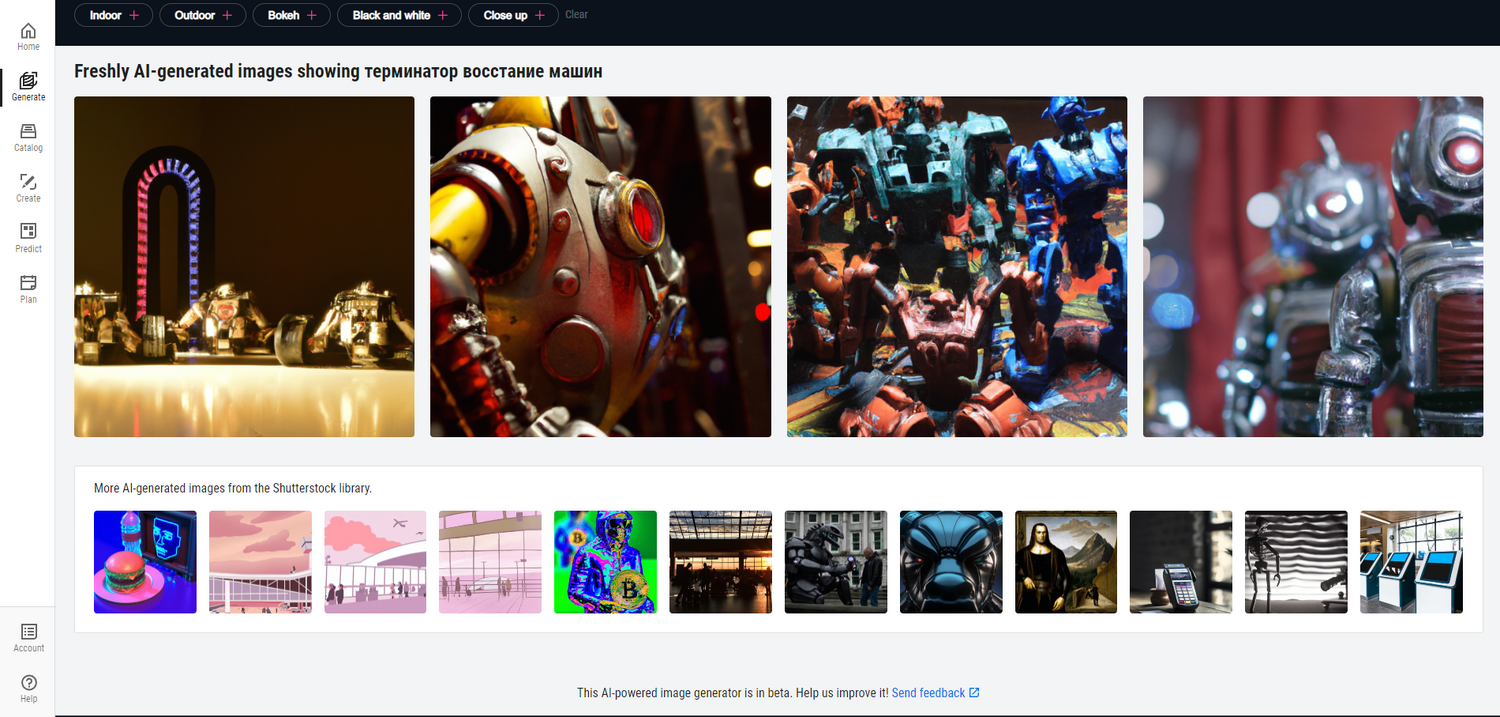
Task: Open the Help sidebar icon
Action: coord(28,688)
